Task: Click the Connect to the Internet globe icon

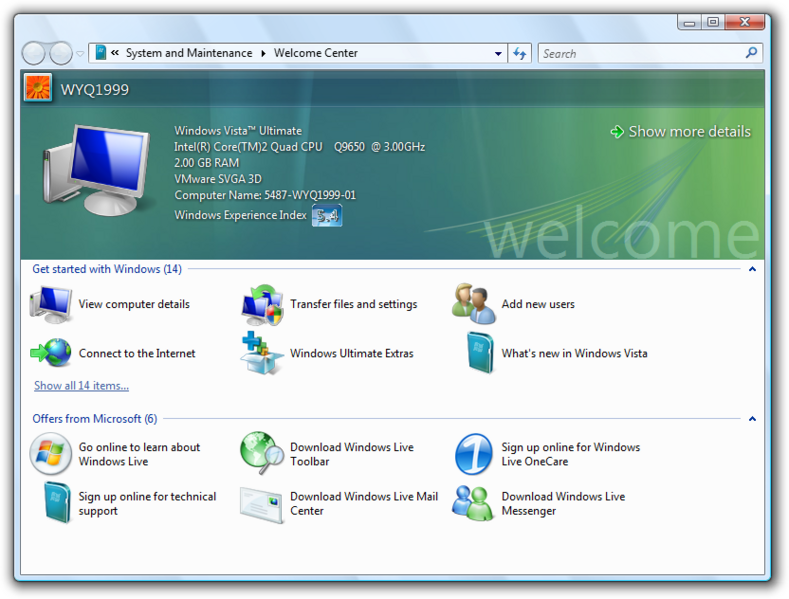Action: (51, 352)
